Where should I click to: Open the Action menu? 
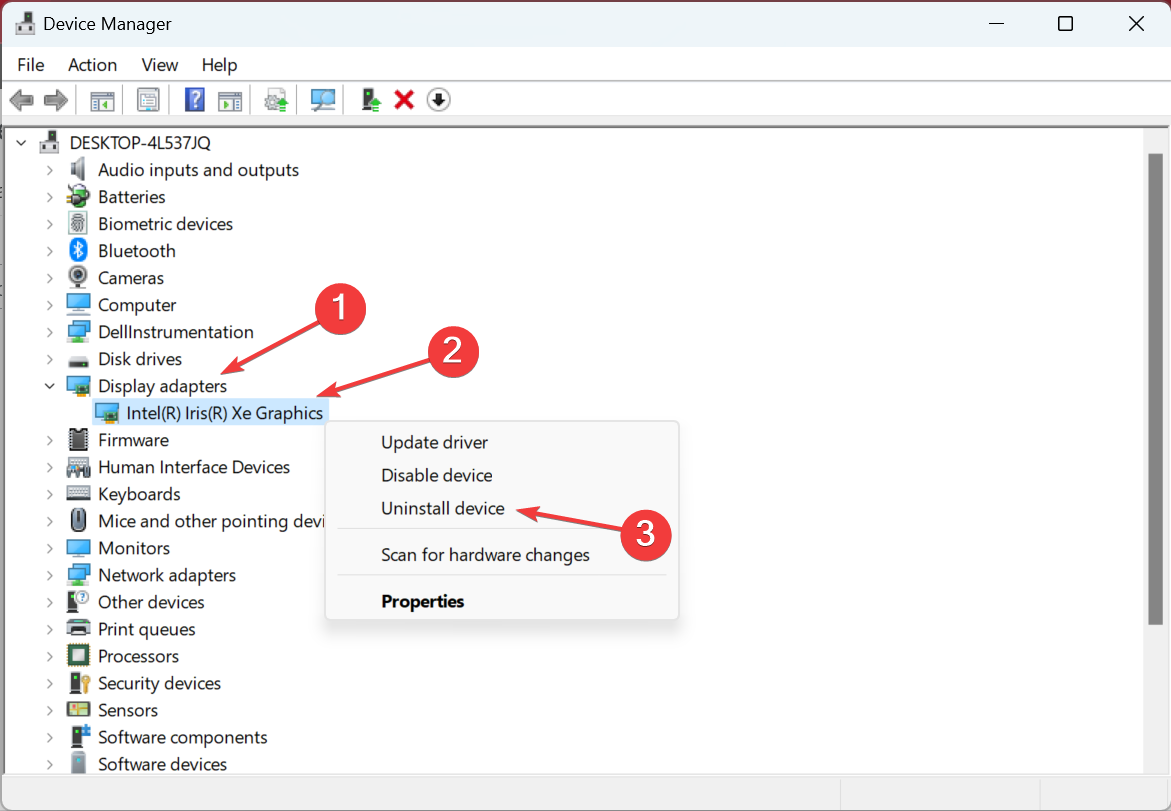[93, 65]
